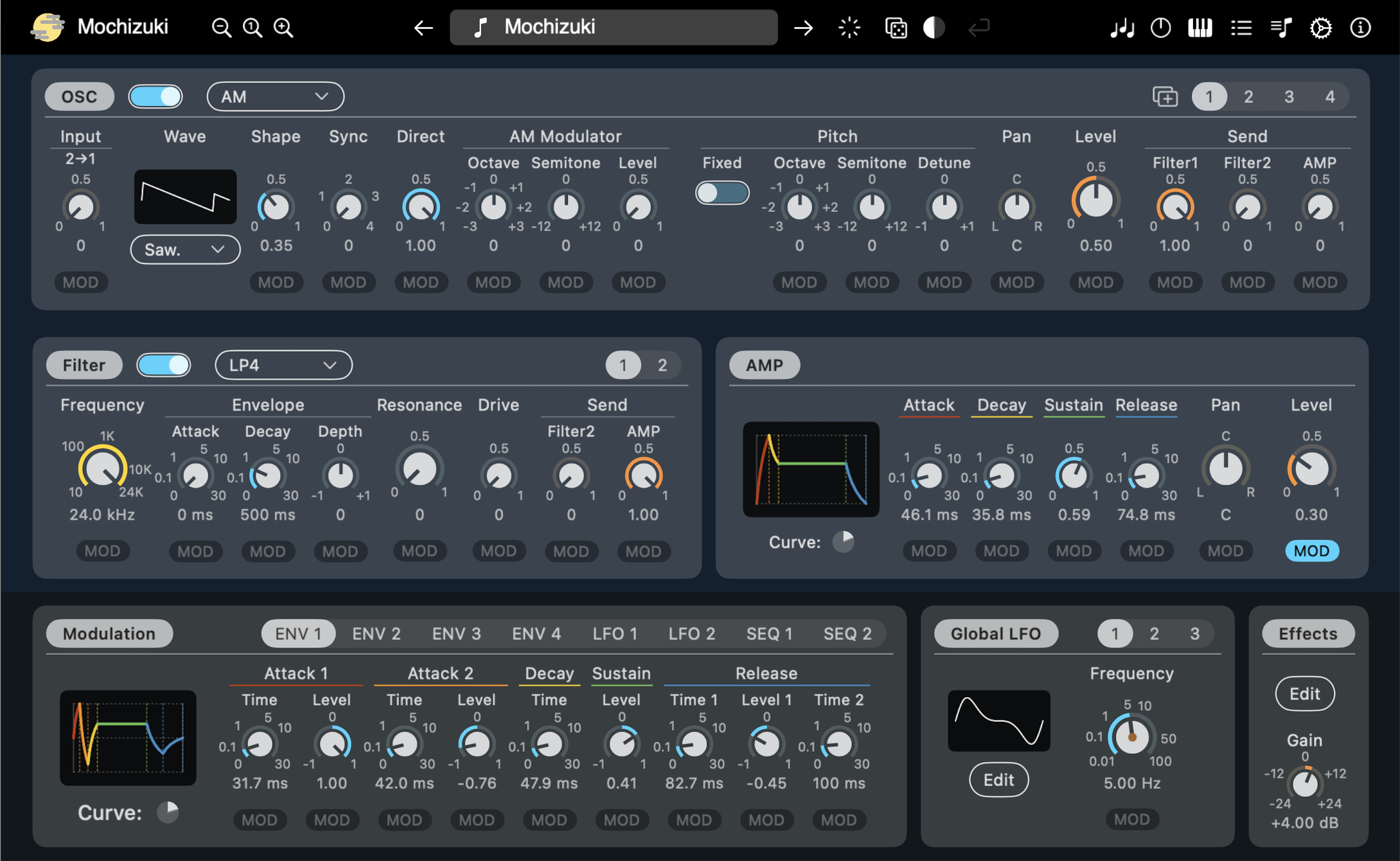The width and height of the screenshot is (1400, 861).
Task: Go to previous preset with left arrow
Action: pyautogui.click(x=423, y=28)
